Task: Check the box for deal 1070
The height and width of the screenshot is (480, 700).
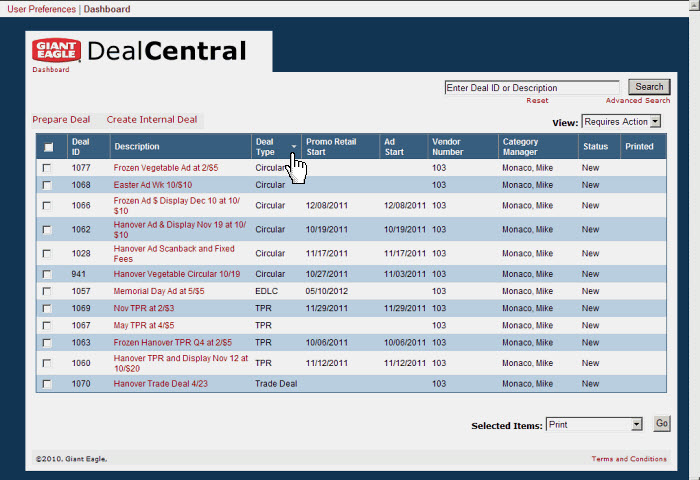Action: [x=46, y=384]
